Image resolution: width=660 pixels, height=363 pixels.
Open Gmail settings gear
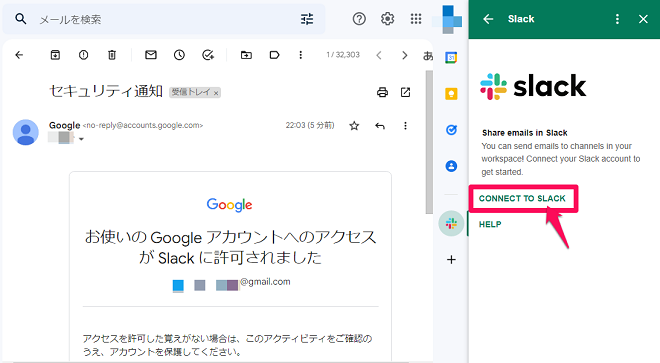387,19
